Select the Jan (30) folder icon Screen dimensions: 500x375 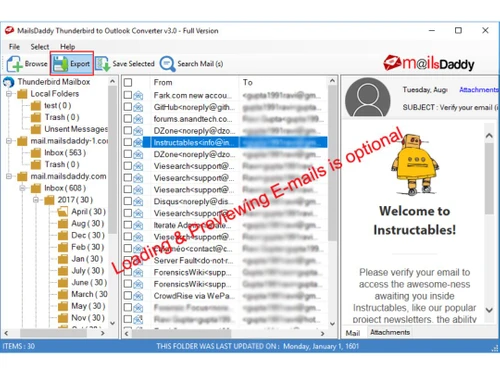point(63,259)
